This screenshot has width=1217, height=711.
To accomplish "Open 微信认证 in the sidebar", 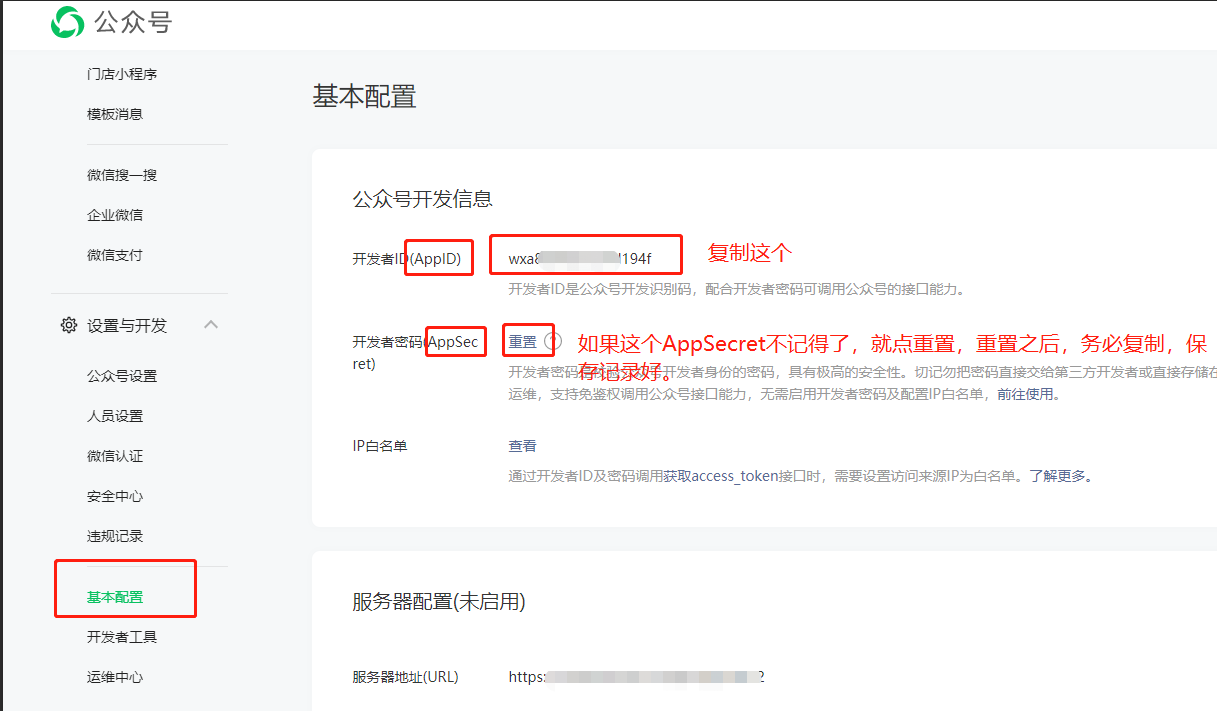I will (115, 456).
